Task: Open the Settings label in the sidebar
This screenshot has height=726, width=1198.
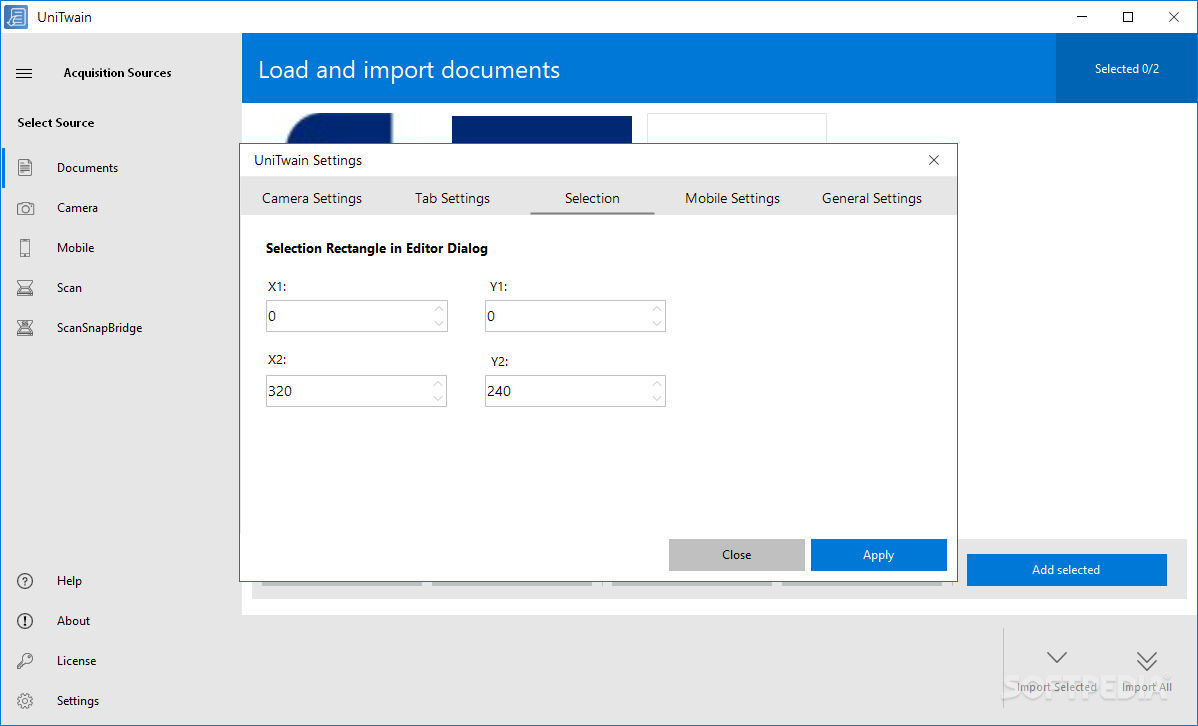Action: tap(78, 701)
